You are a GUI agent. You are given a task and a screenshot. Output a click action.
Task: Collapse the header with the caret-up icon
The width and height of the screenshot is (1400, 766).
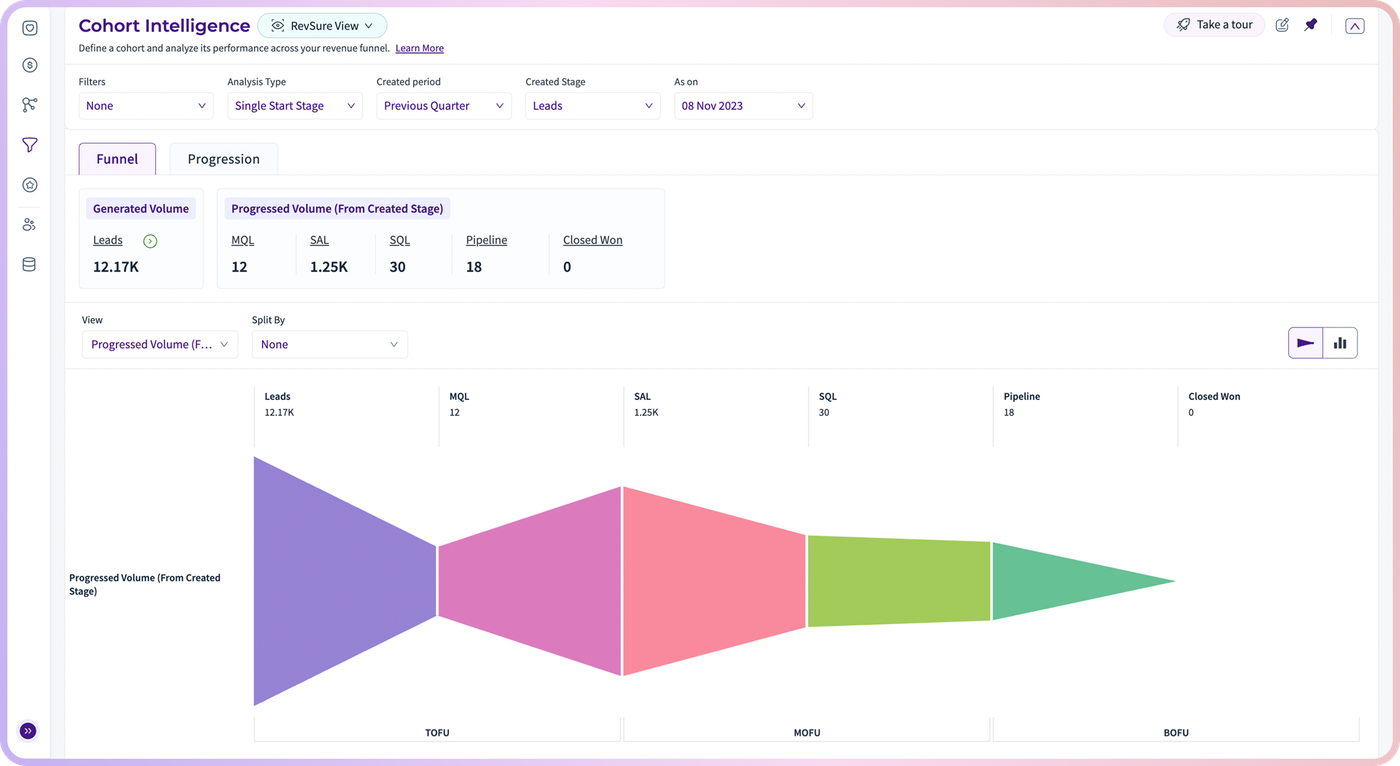point(1355,26)
